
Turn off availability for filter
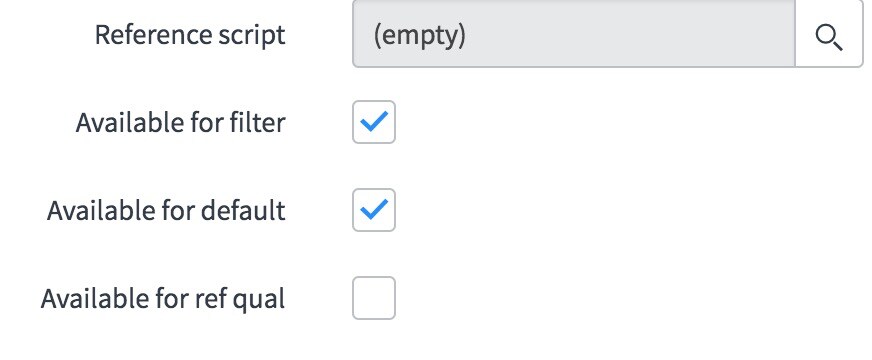click(x=374, y=122)
